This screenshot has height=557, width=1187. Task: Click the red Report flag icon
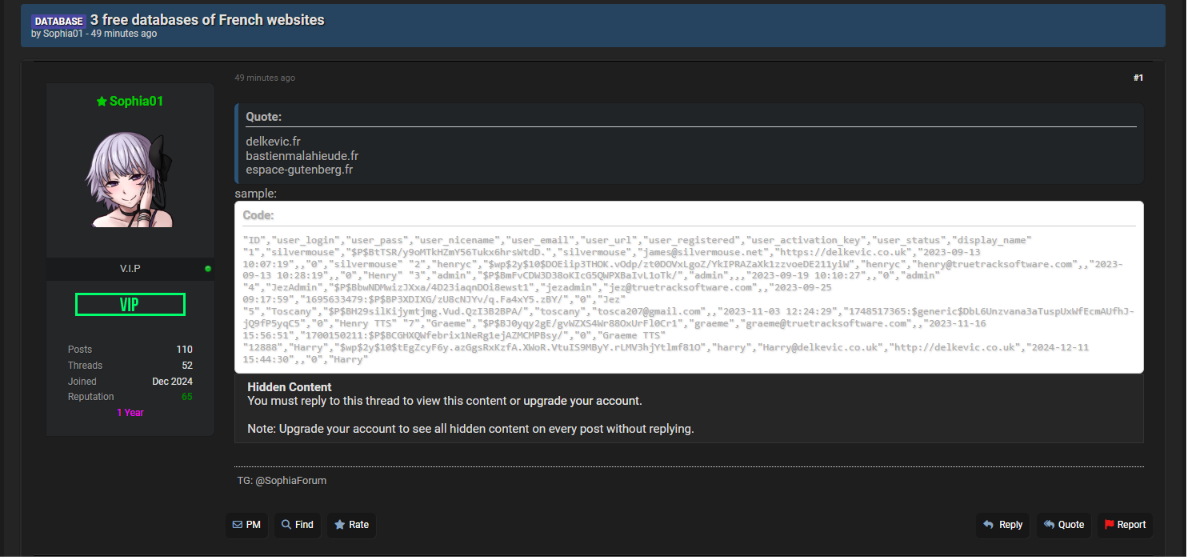click(1109, 524)
